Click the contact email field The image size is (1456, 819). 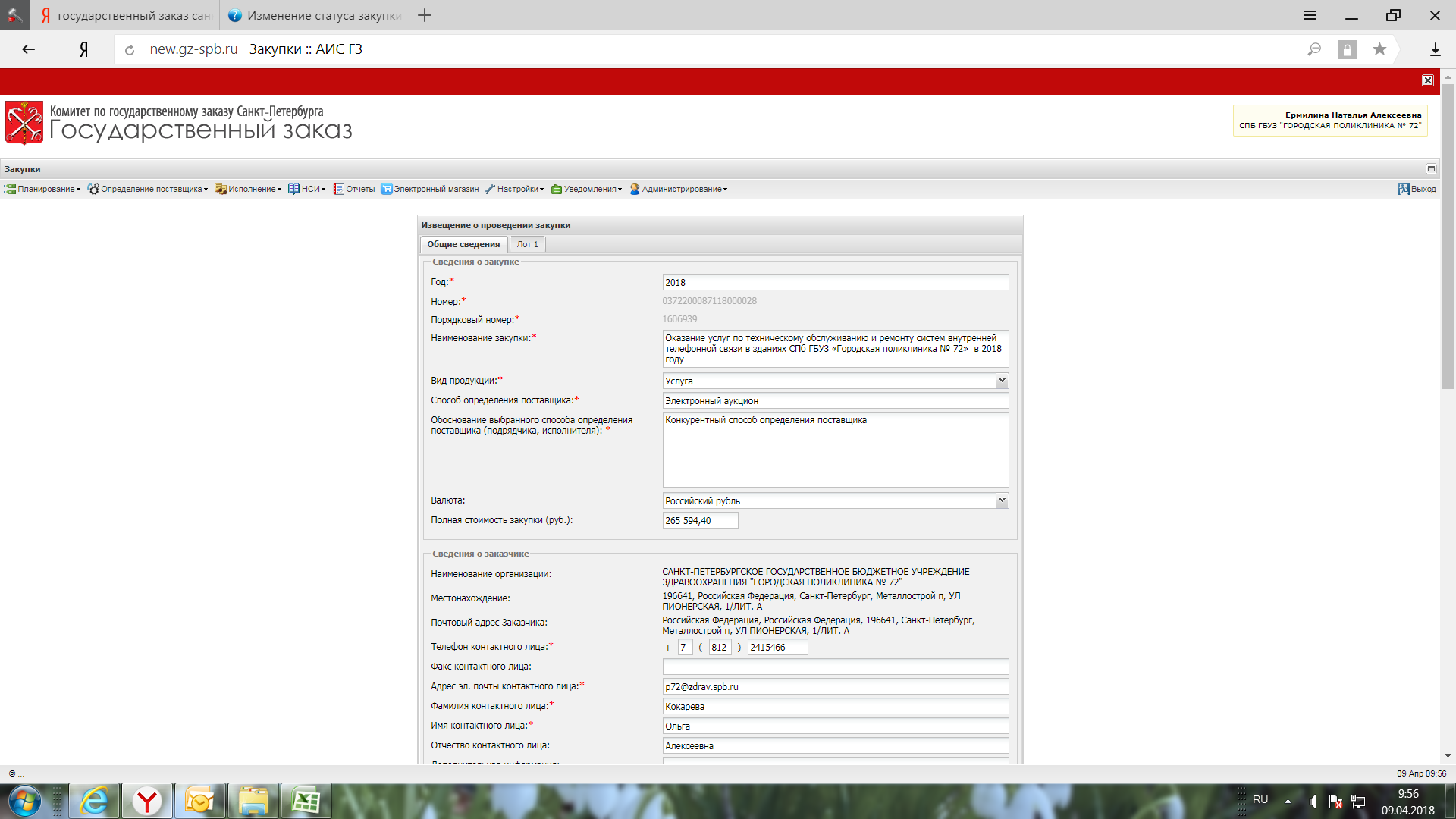[836, 687]
